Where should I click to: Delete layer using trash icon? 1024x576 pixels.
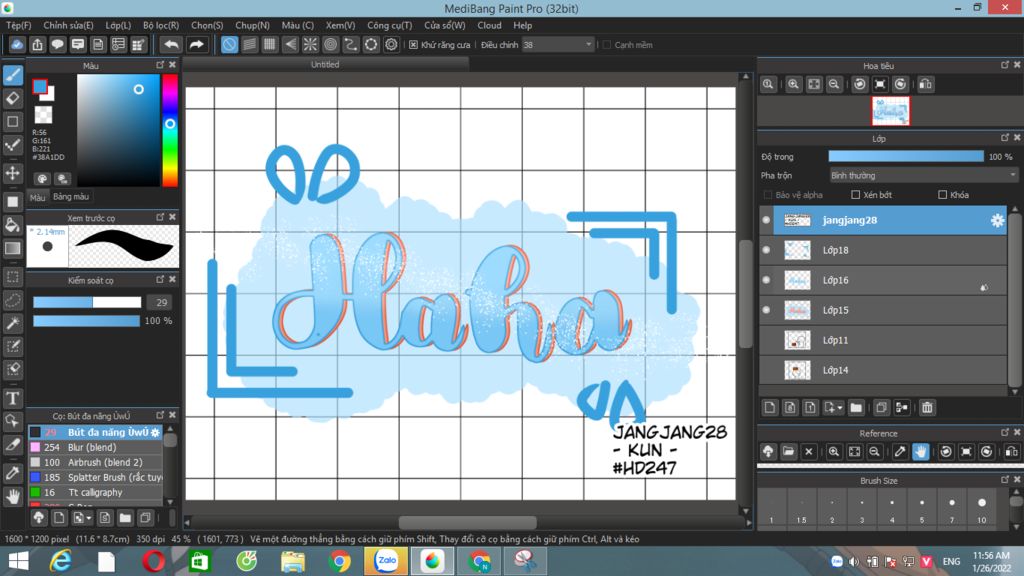(x=927, y=408)
